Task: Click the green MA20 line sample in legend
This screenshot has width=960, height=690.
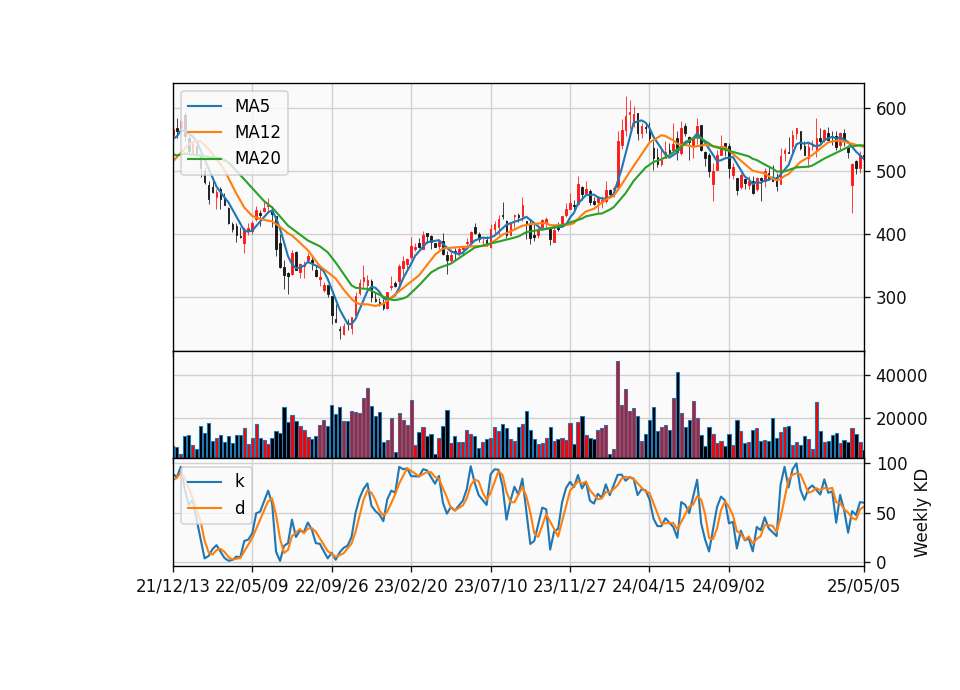Action: [x=204, y=158]
